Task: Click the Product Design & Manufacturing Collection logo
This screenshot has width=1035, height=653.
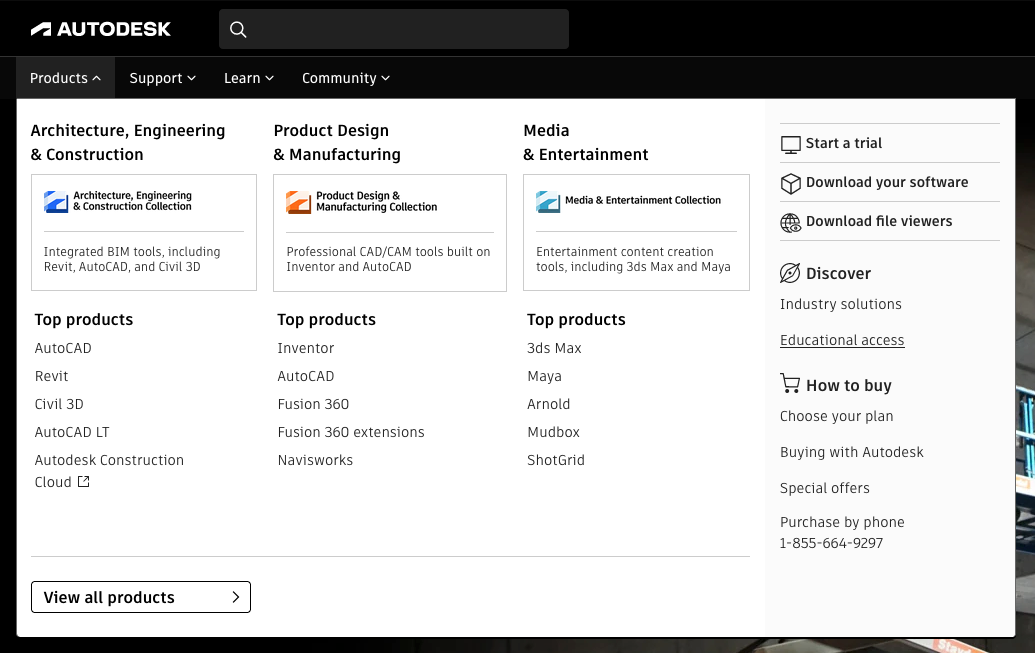Action: pos(298,202)
